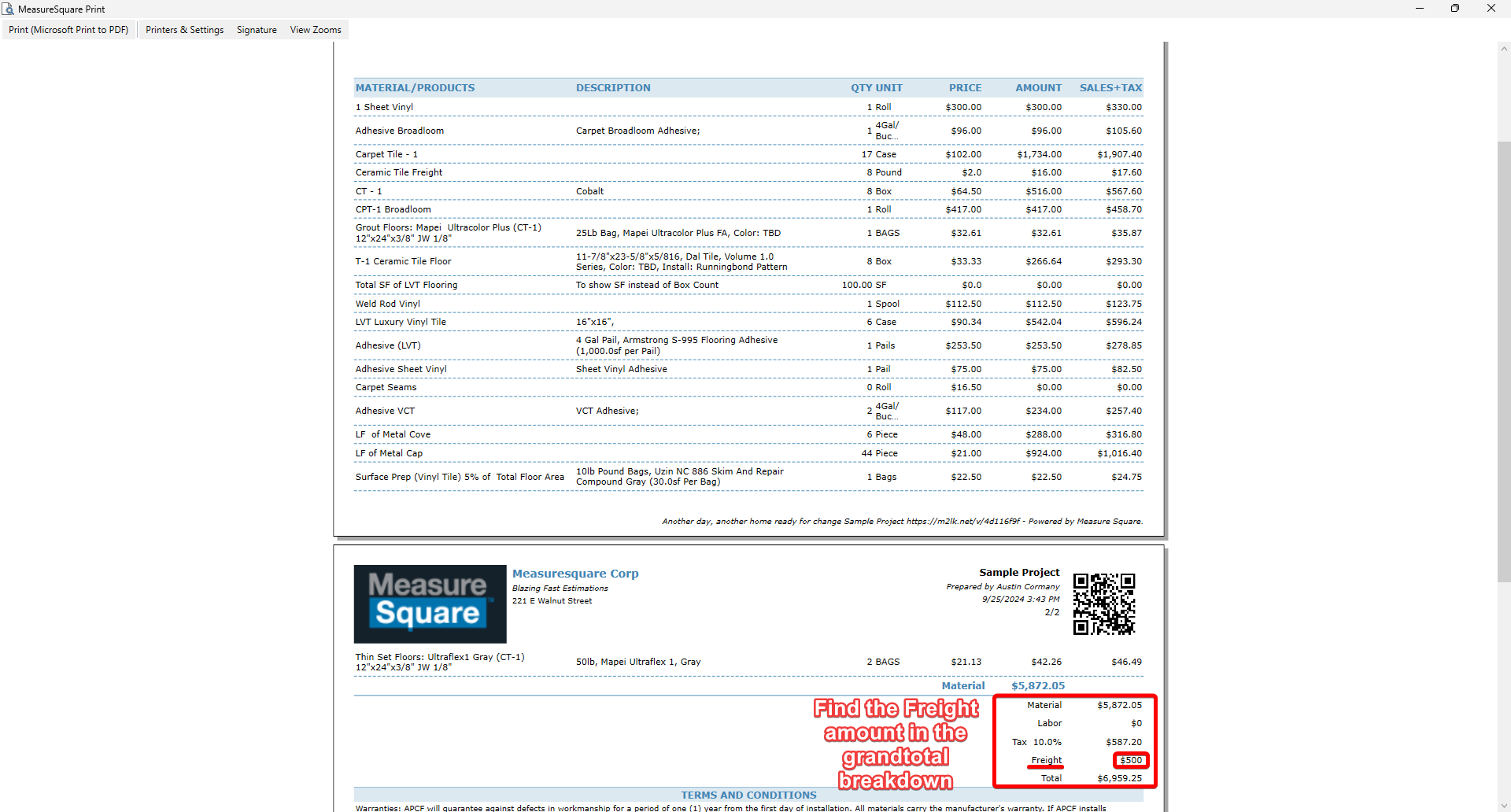
Task: Open Printers & Settings menu
Action: [184, 30]
